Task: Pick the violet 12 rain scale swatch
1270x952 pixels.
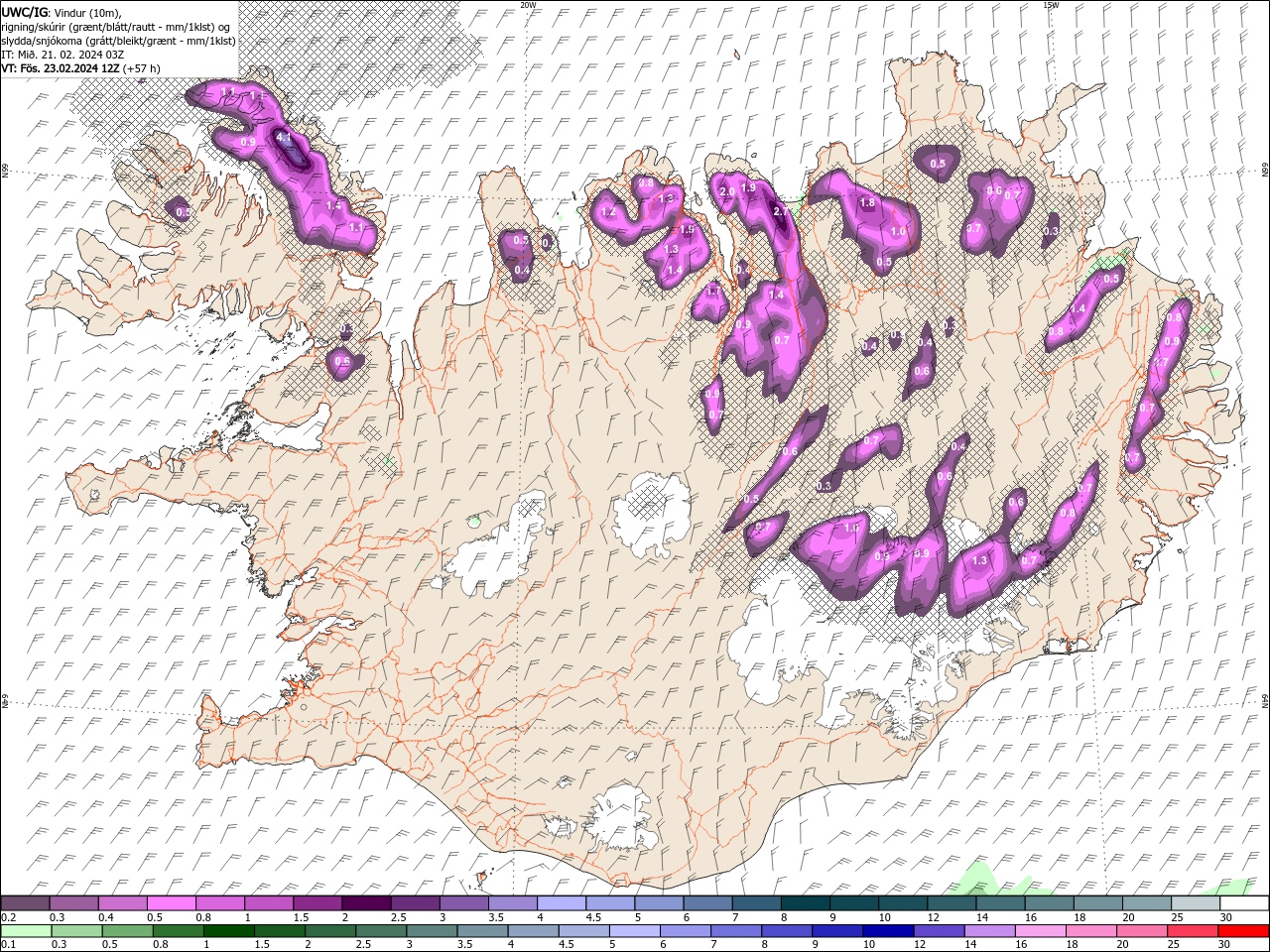Action: [939, 931]
